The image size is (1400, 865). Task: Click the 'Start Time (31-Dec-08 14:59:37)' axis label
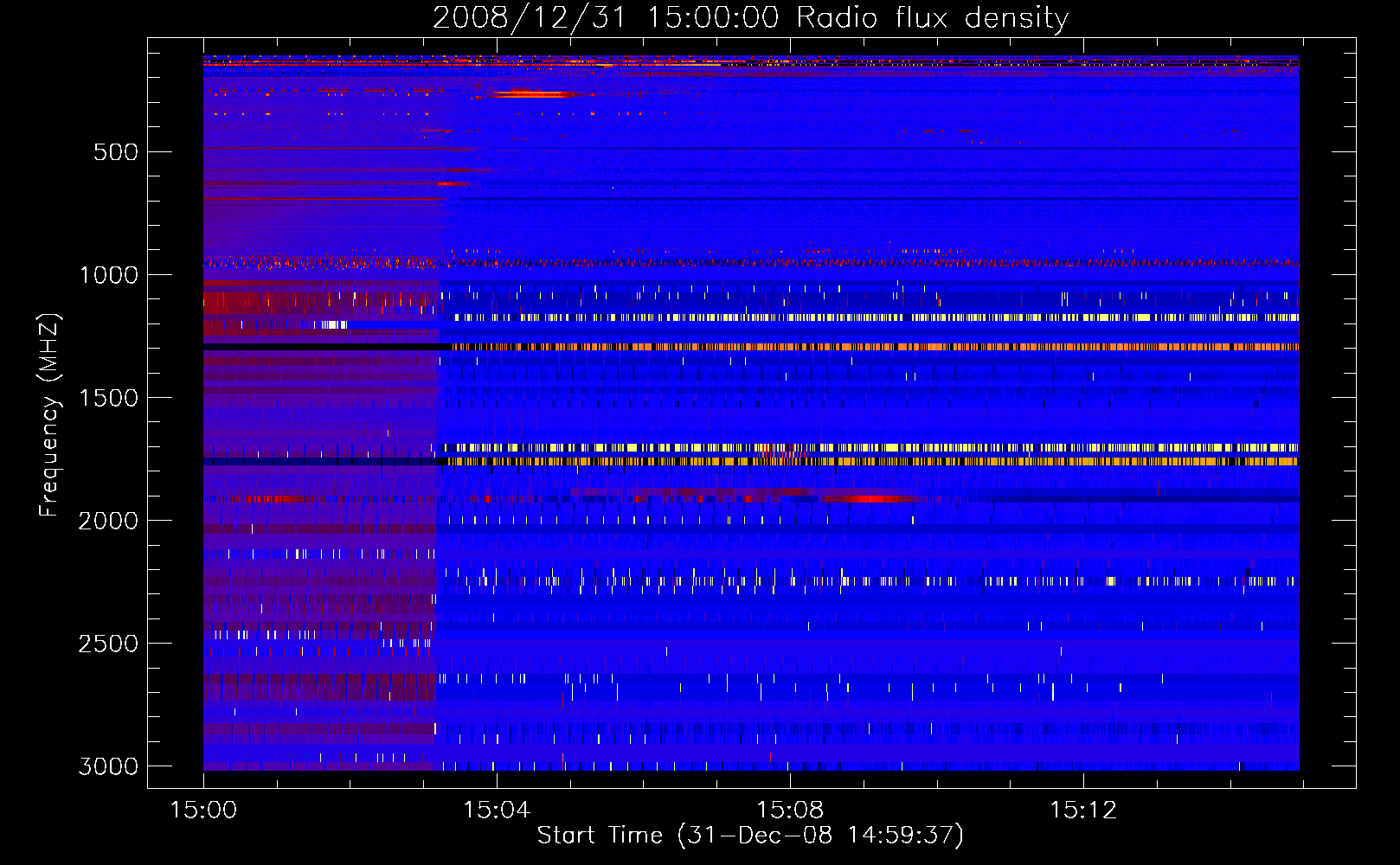750,836
